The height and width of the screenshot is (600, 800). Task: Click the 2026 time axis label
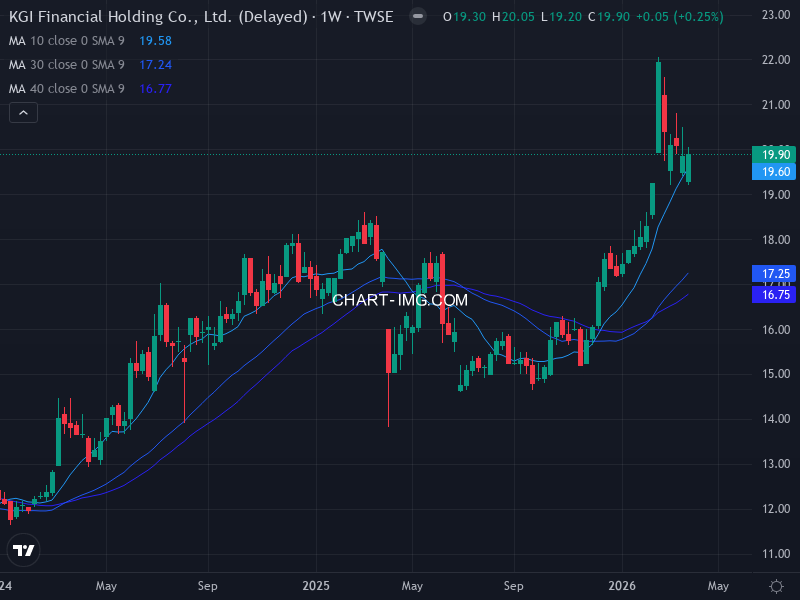click(x=622, y=586)
